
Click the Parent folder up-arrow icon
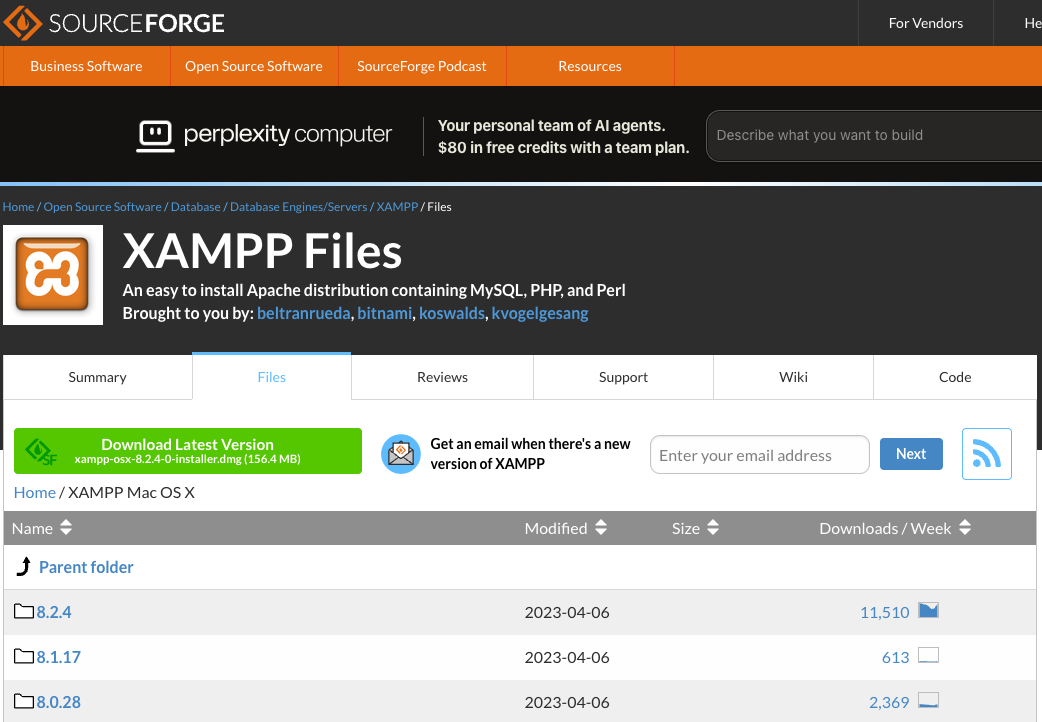24,567
